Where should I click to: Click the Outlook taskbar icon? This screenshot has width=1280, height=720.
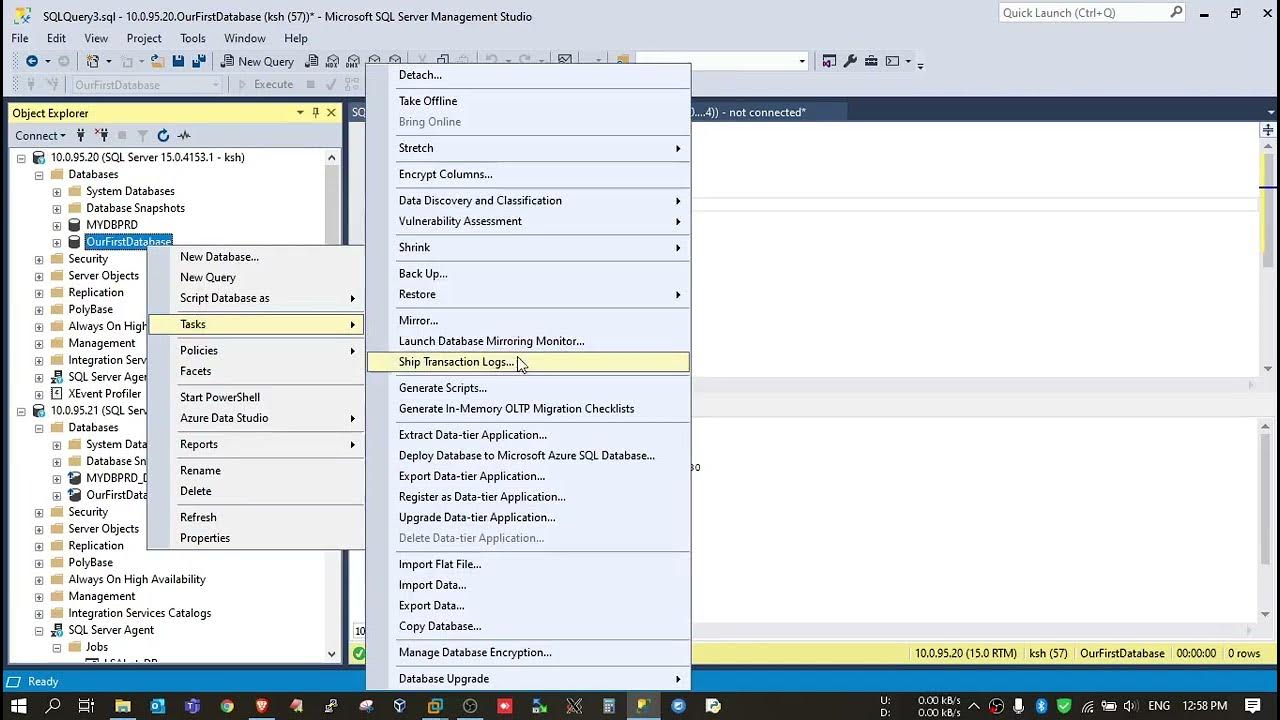pyautogui.click(x=157, y=705)
